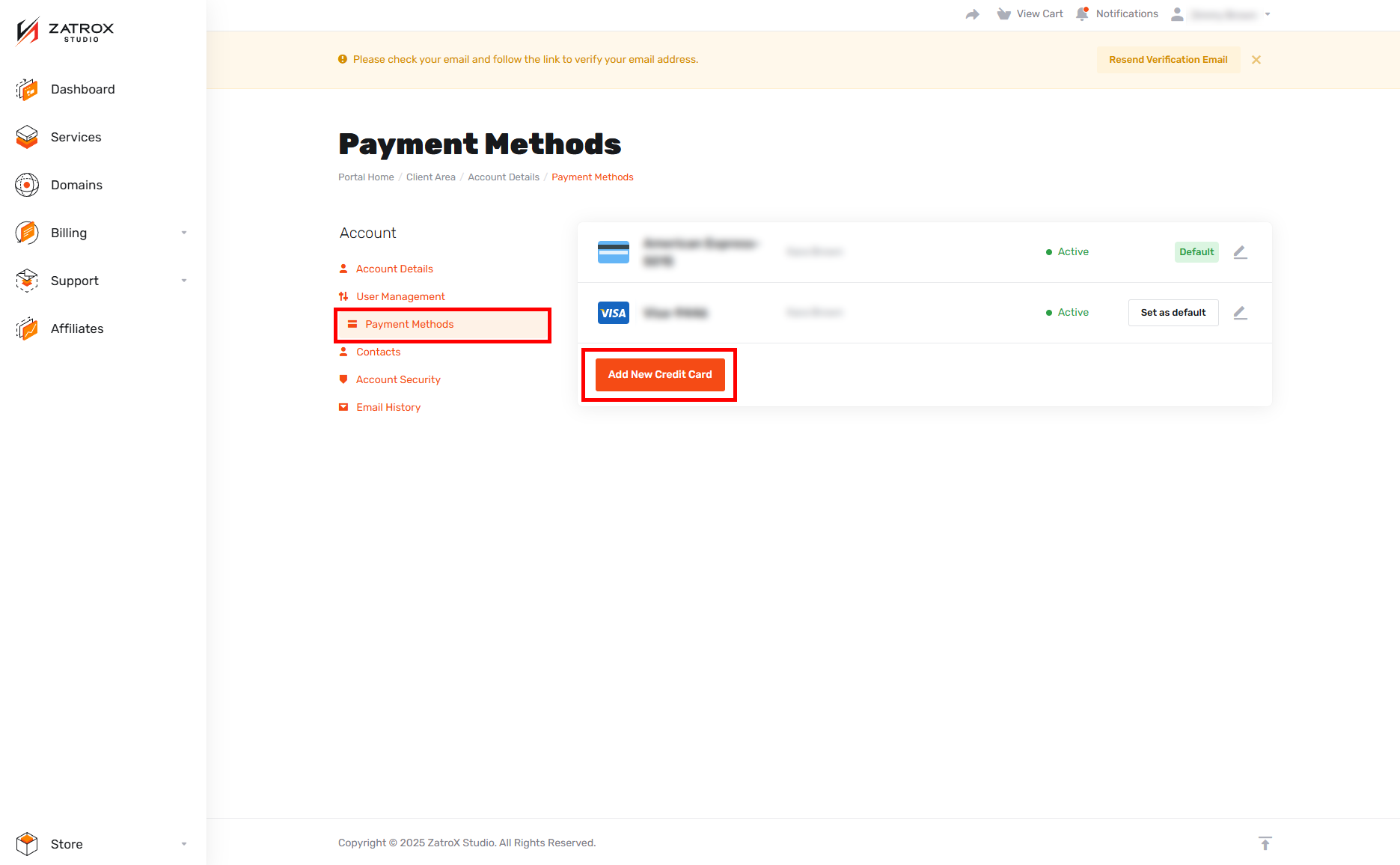The image size is (1400, 865).
Task: Edit the Visa card with pencil icon
Action: (x=1240, y=313)
